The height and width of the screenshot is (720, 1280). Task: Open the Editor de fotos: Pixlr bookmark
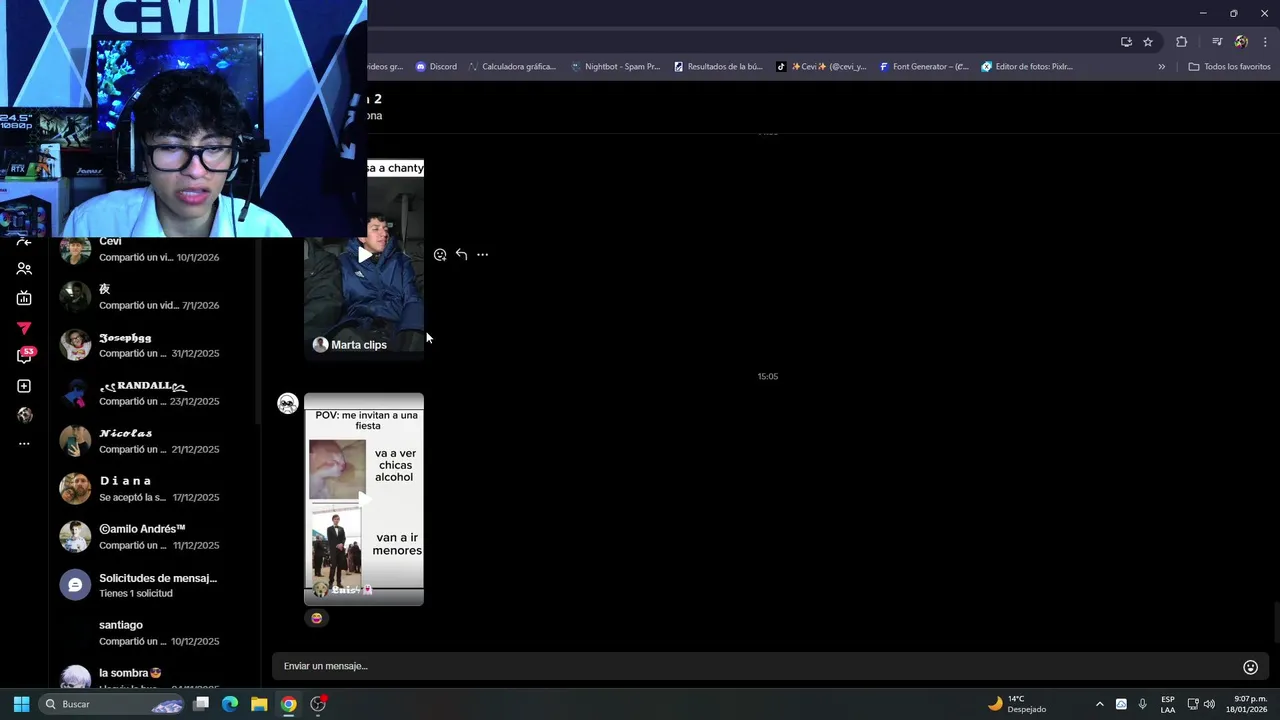1027,67
